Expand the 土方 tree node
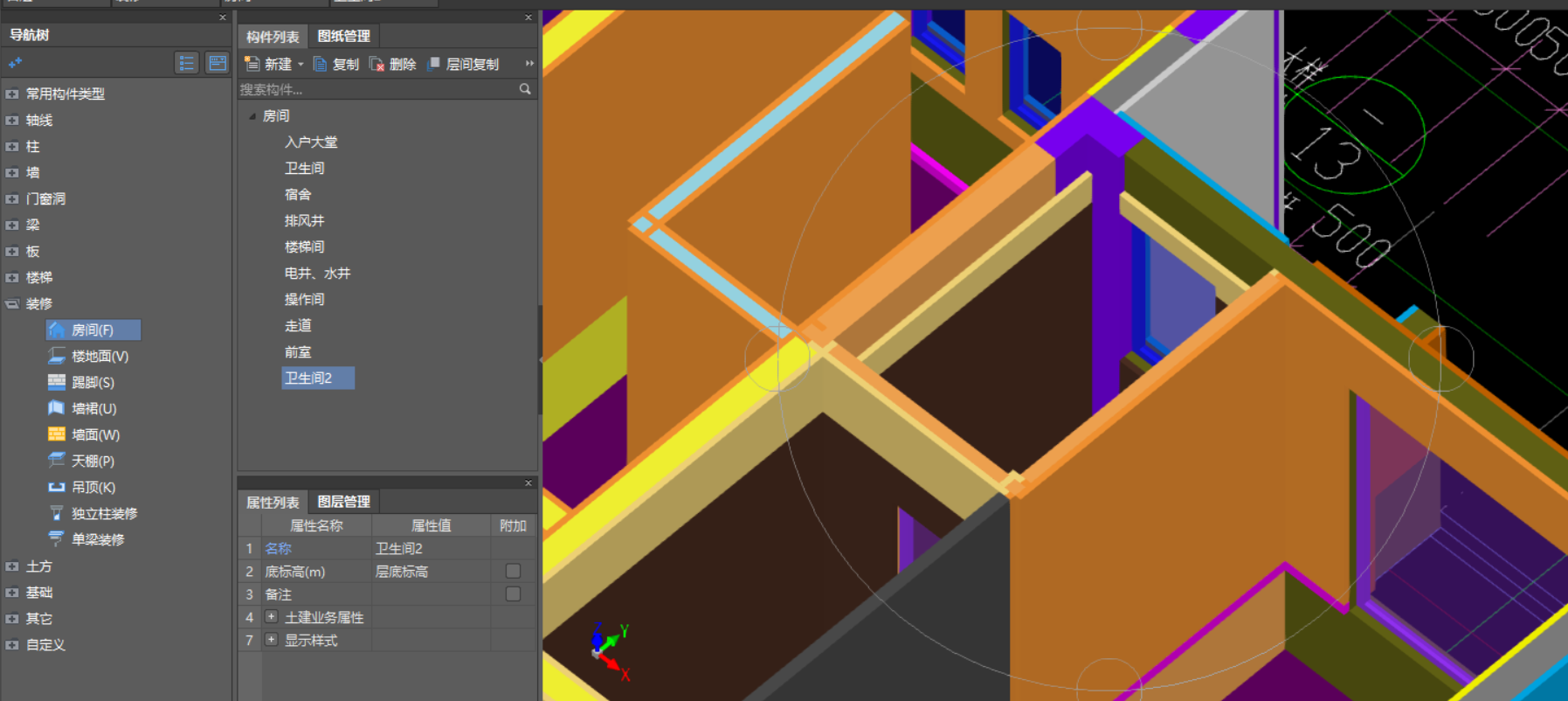Viewport: 1568px width, 701px height. coord(12,566)
